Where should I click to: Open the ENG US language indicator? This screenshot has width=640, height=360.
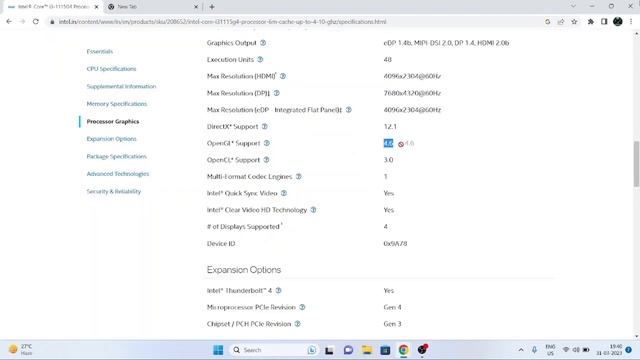(550, 350)
